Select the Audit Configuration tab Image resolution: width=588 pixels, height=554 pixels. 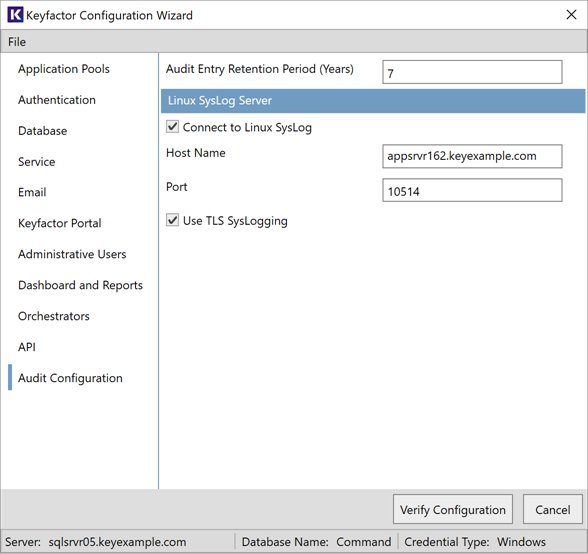(x=70, y=378)
